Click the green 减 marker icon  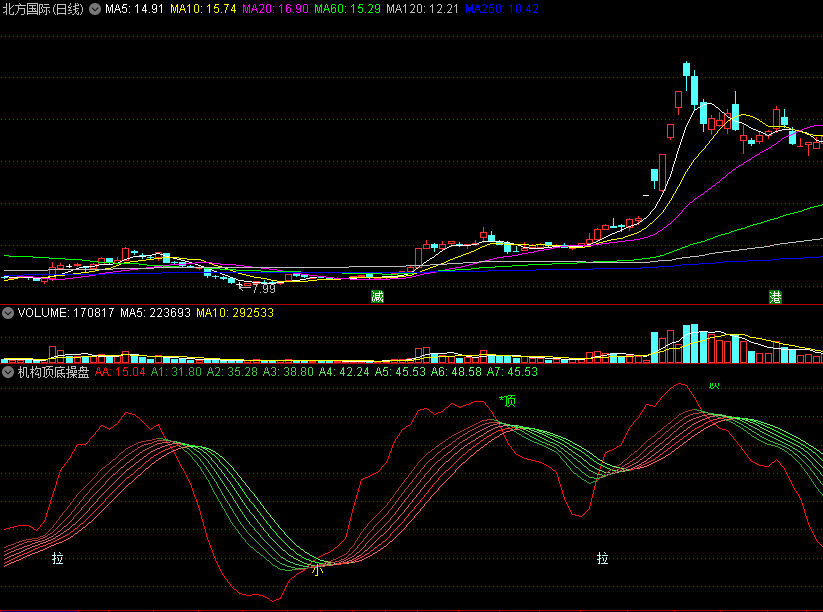(377, 297)
